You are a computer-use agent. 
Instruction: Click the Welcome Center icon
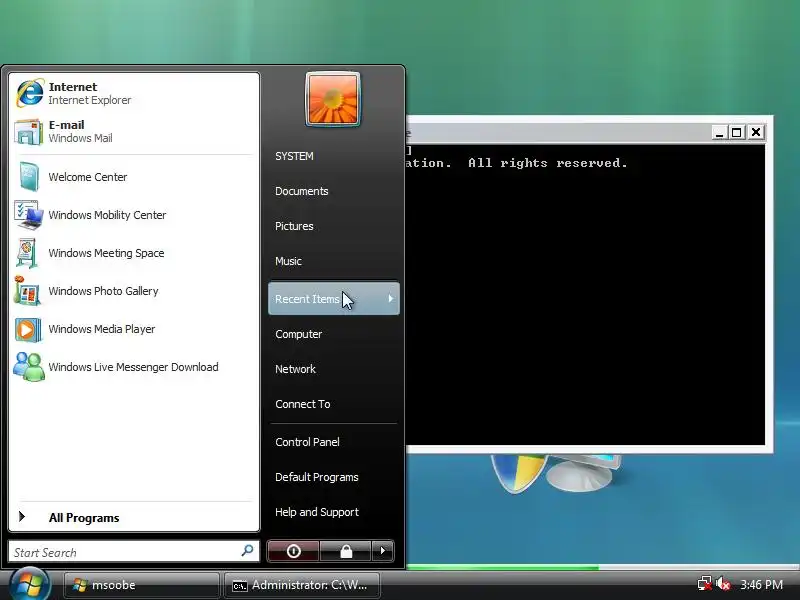(x=29, y=177)
